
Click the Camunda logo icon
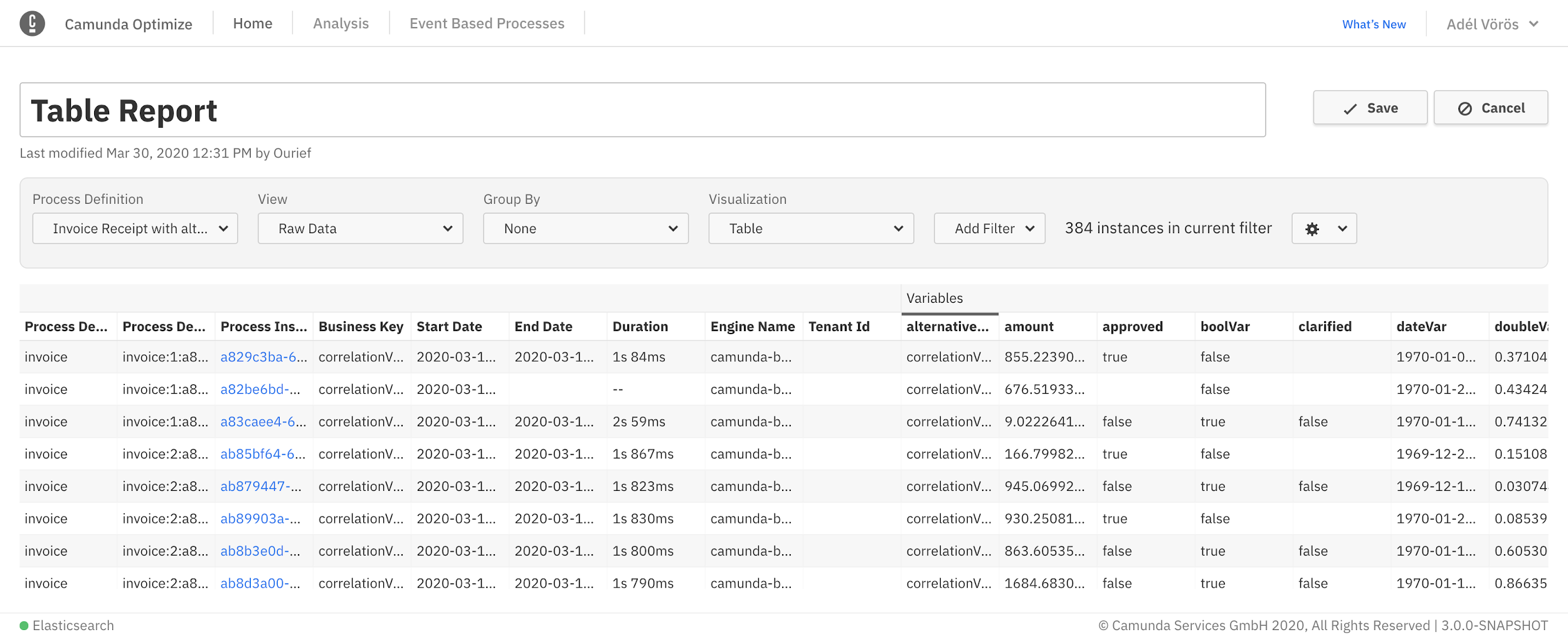click(32, 24)
